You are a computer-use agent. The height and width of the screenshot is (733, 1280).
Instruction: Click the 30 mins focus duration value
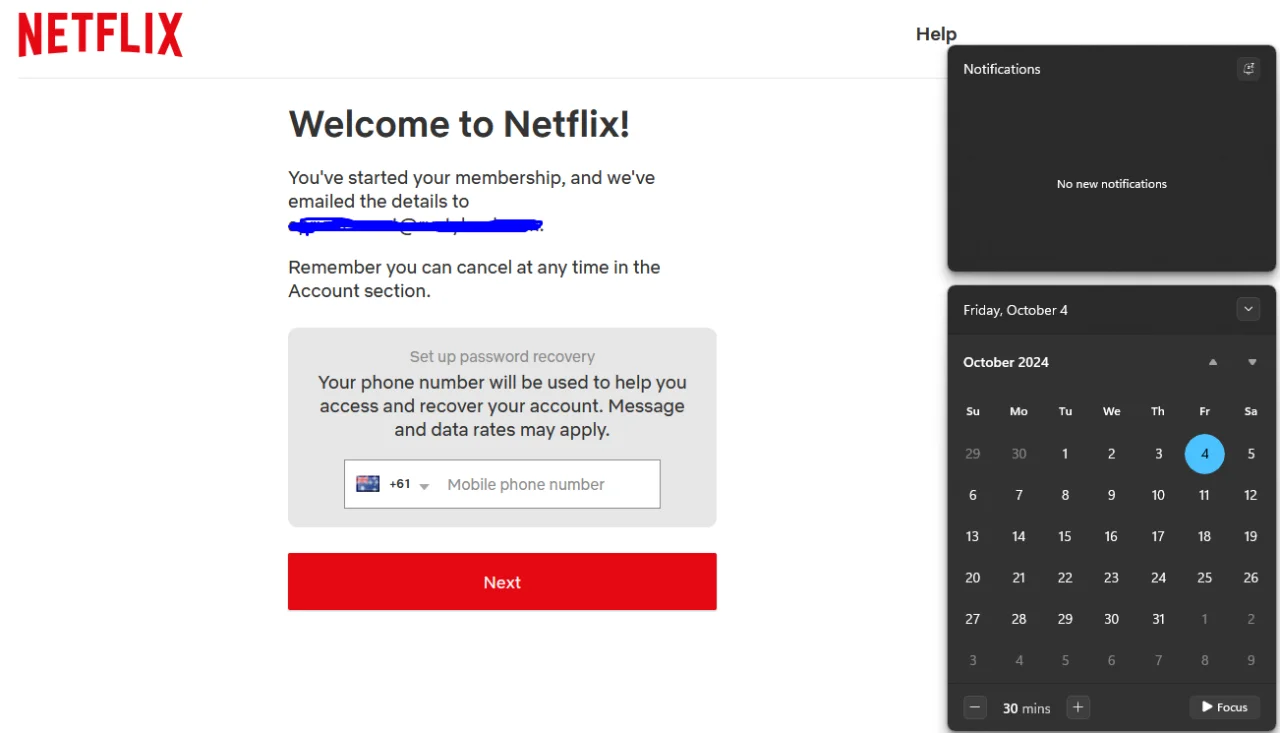tap(1027, 708)
